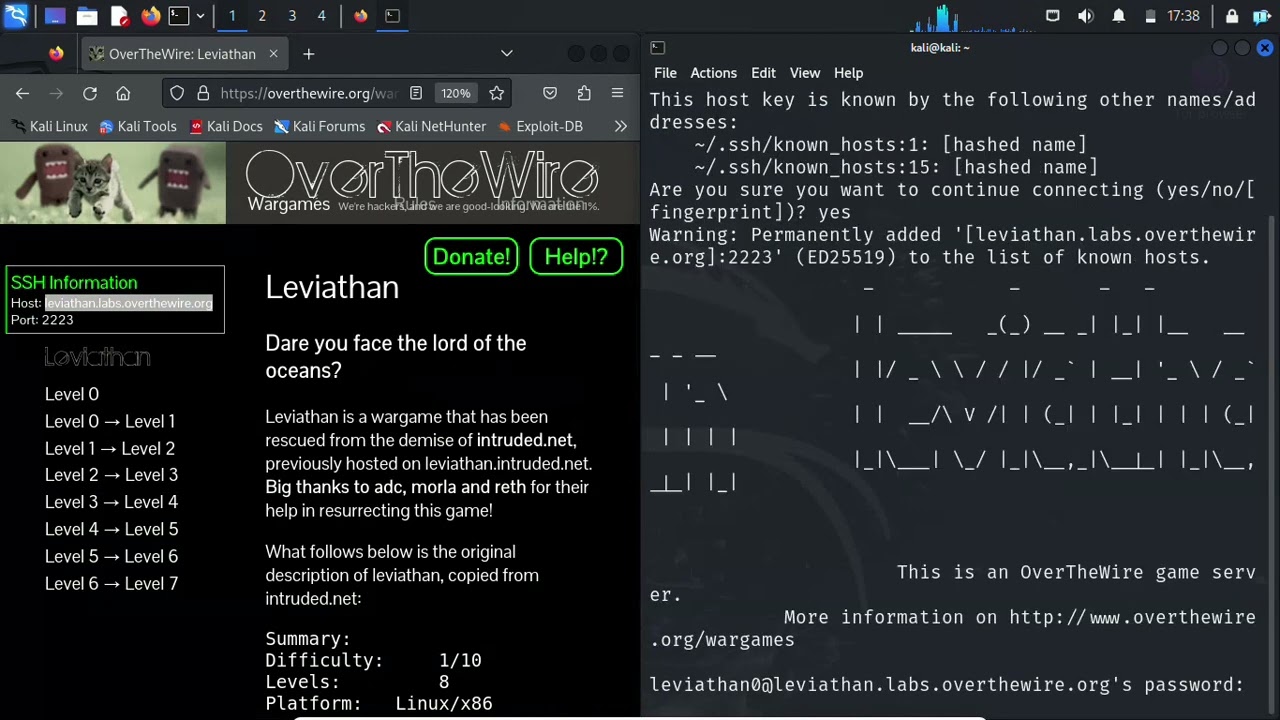Viewport: 1280px width, 720px height.
Task: Expand the list all tabs chevron
Action: (507, 54)
